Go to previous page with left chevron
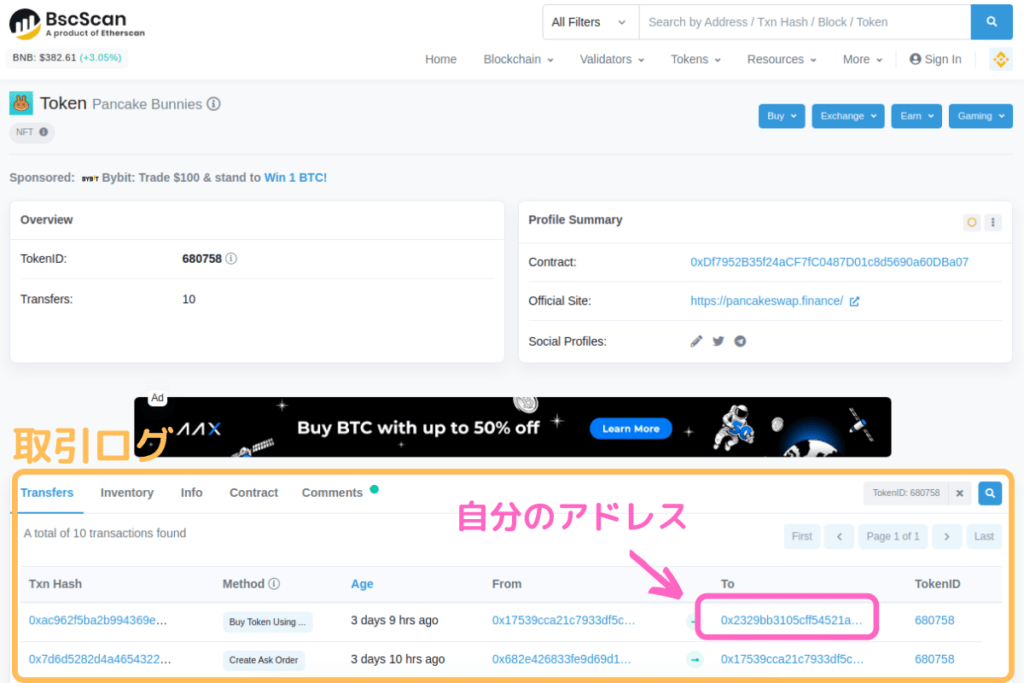 839,537
